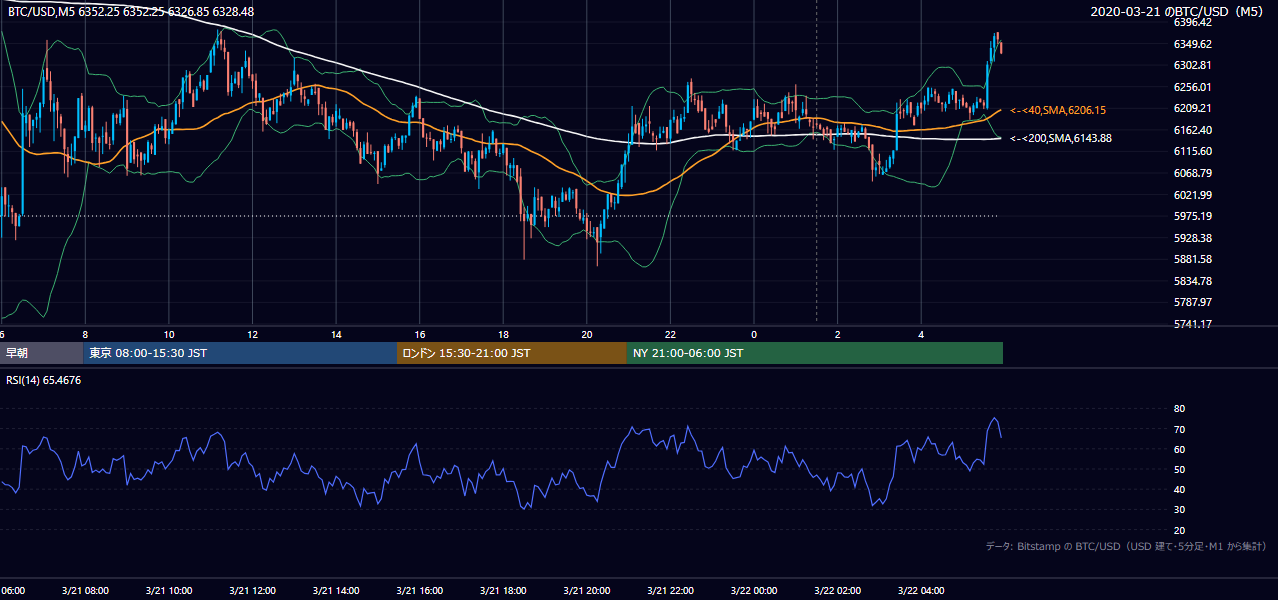Click hour tick 8 under the price chart
This screenshot has height=600, width=1278.
click(x=85, y=335)
